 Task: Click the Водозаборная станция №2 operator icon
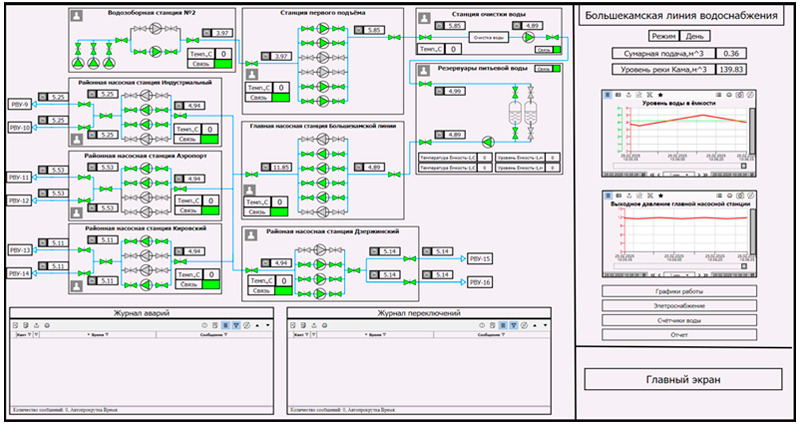click(77, 17)
